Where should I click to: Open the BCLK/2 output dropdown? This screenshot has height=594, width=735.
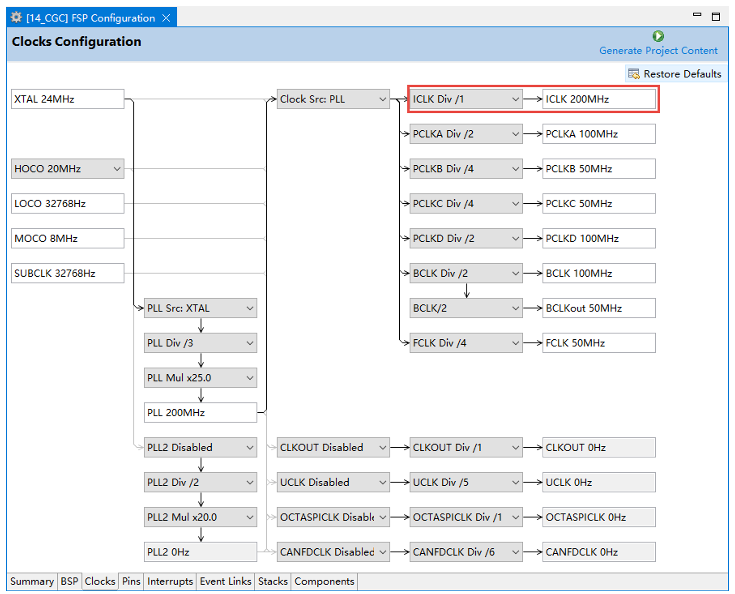(466, 308)
